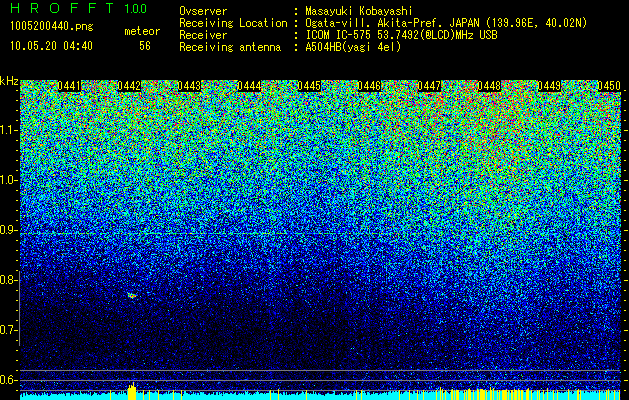Click the 0441 time marker

pyautogui.click(x=69, y=86)
